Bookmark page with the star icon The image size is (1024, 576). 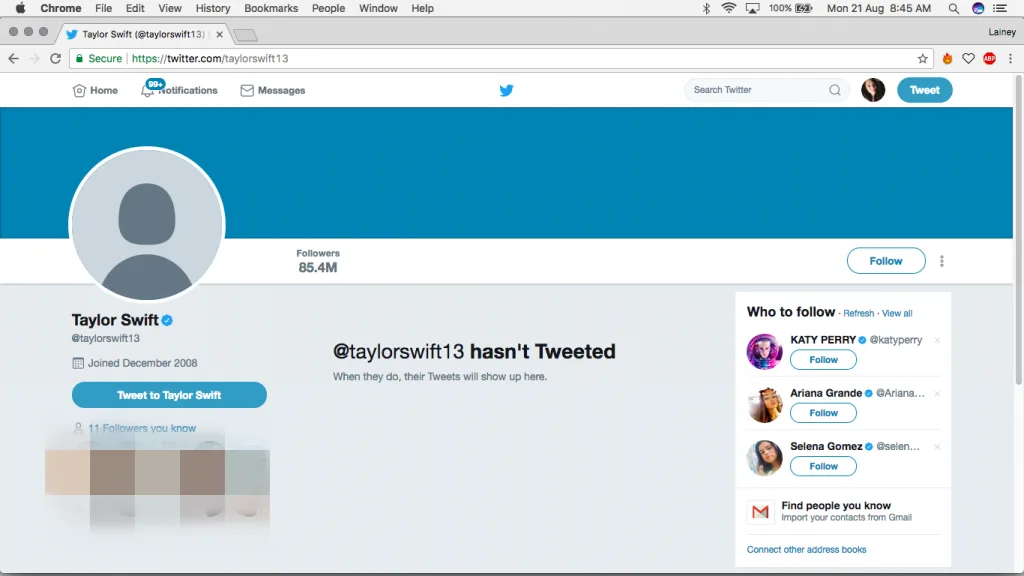point(922,59)
